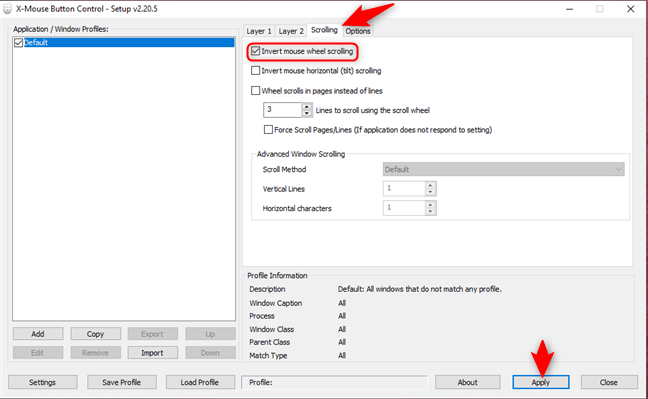
Task: Open the Scroll Method dropdown
Action: (503, 169)
